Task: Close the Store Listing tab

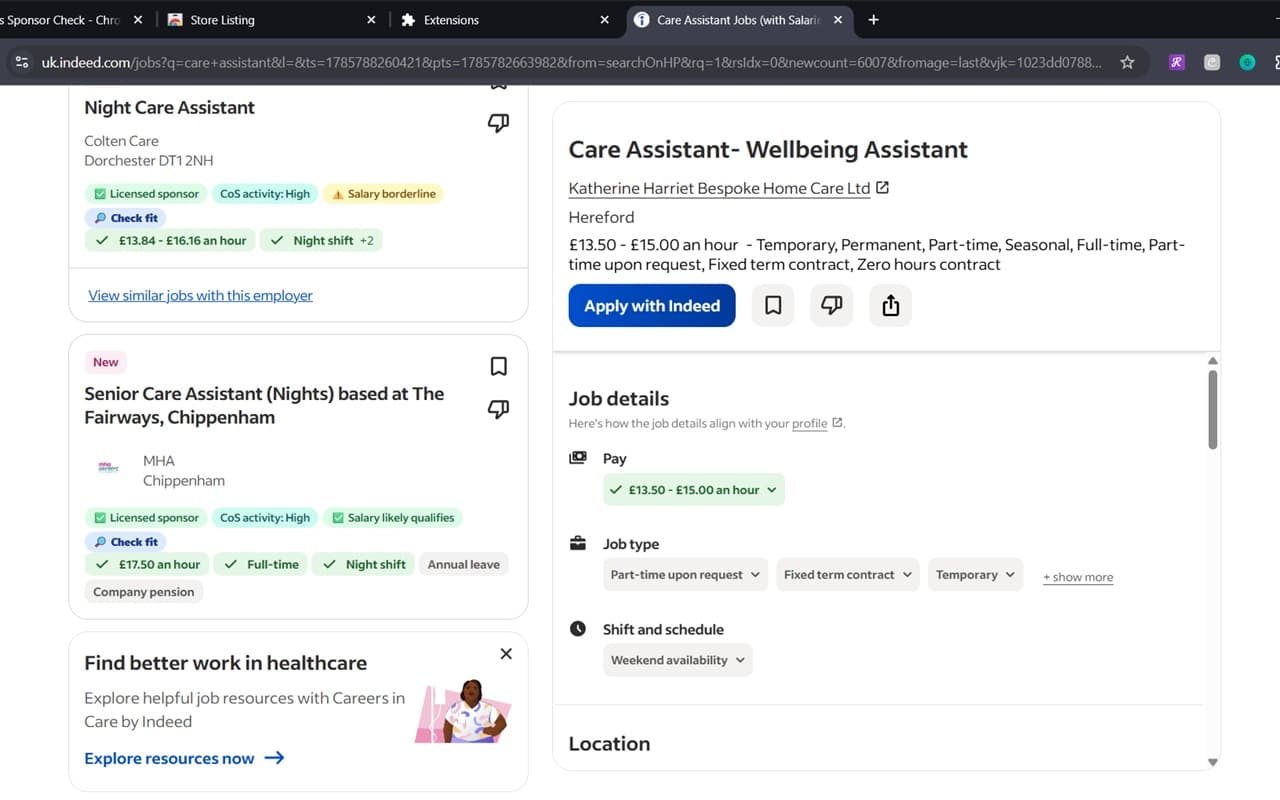Action: pos(371,20)
